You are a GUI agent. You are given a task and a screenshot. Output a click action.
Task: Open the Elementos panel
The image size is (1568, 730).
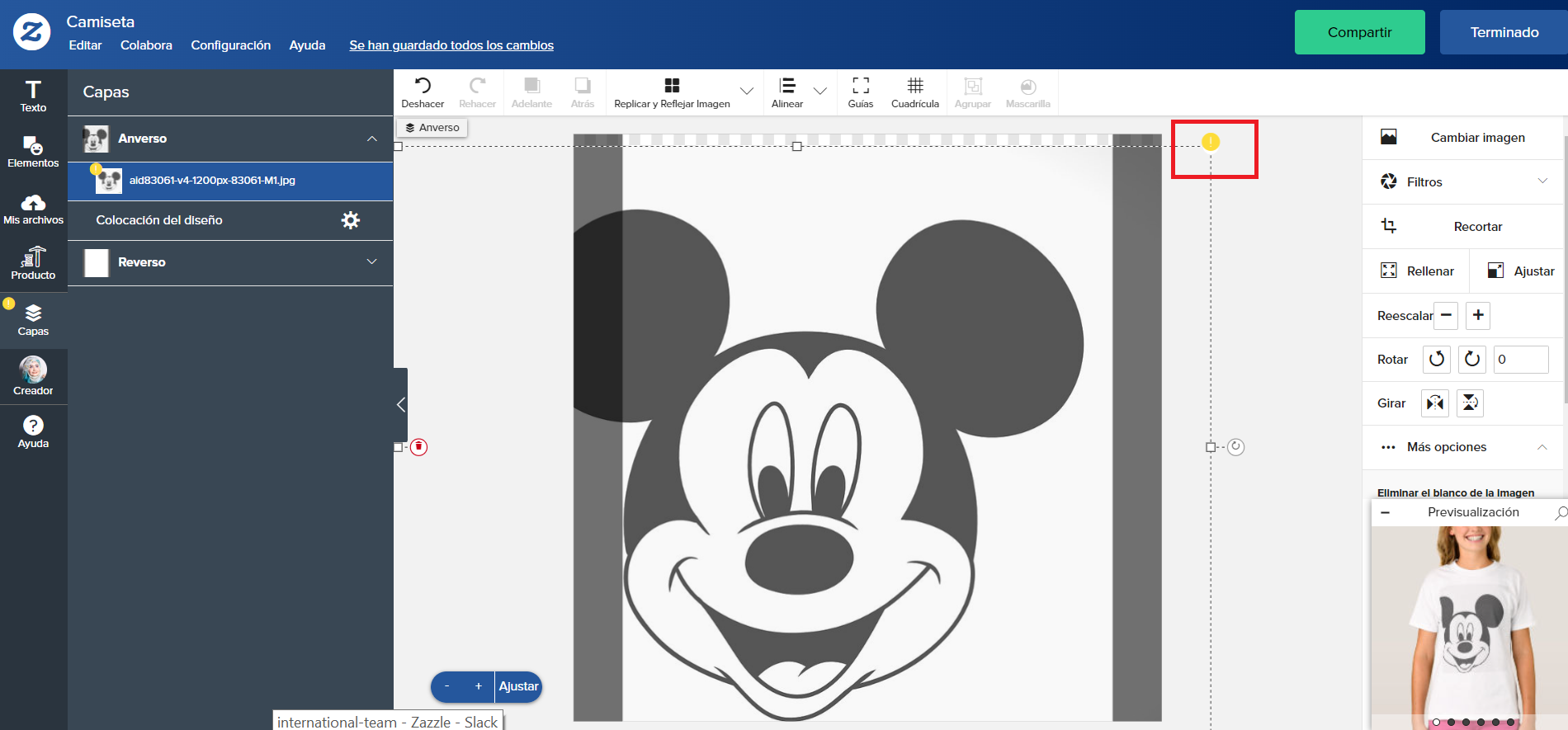coord(33,152)
